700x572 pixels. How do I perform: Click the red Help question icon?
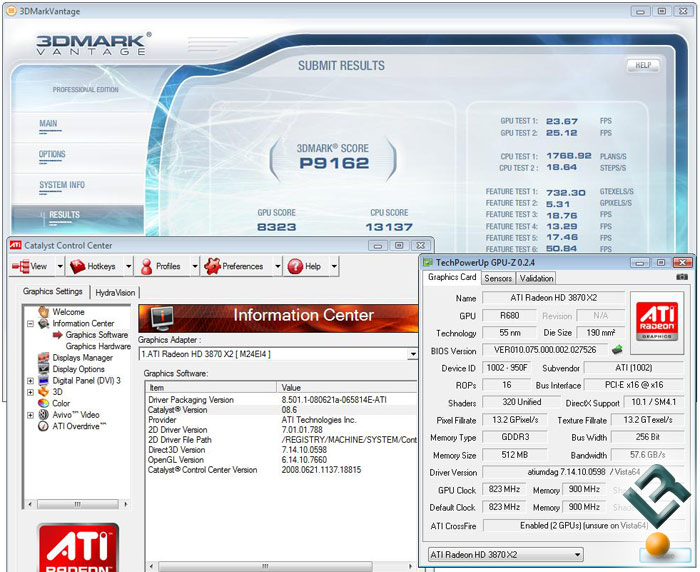coord(295,267)
